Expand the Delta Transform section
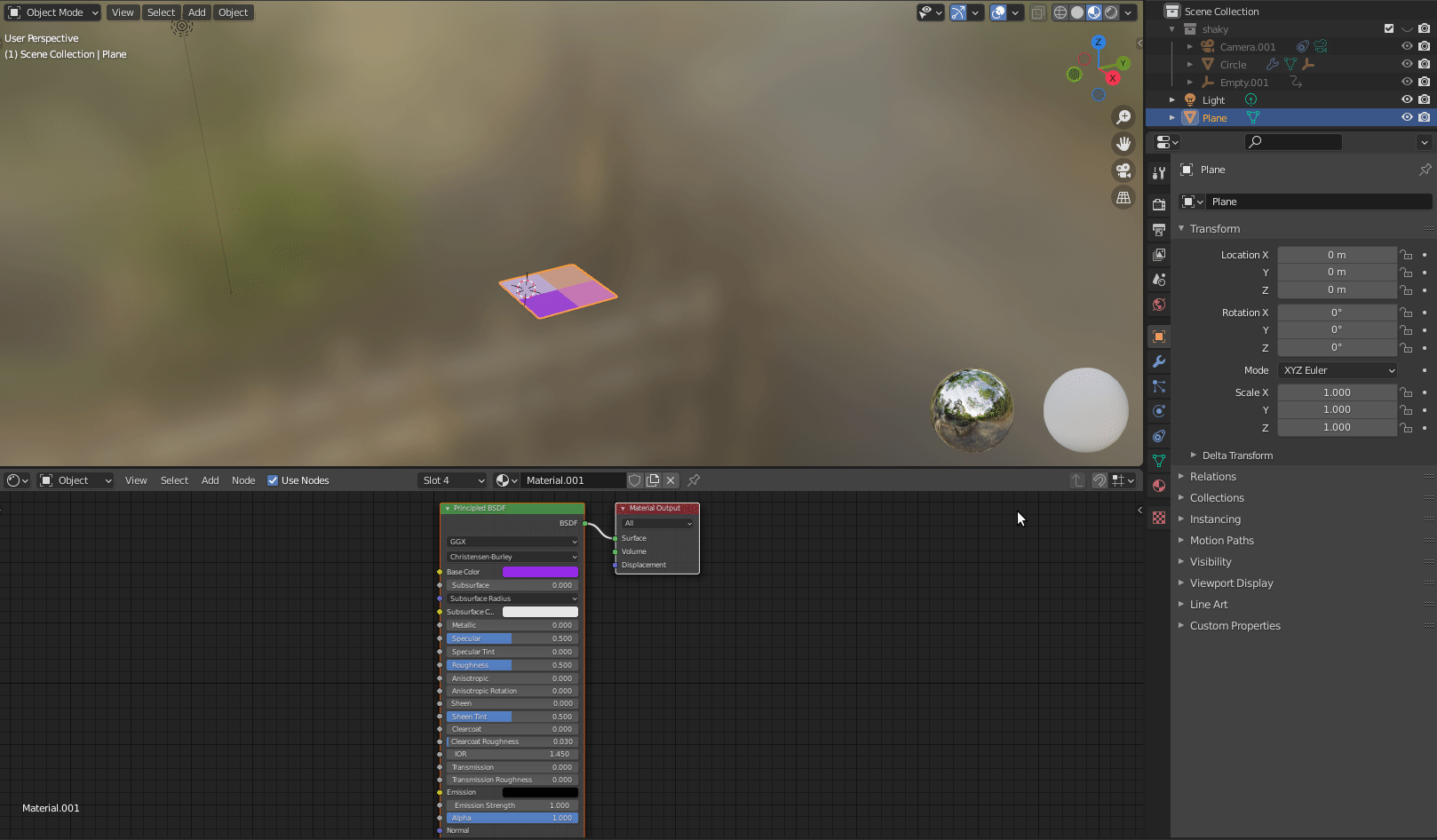The image size is (1437, 840). click(x=1237, y=456)
